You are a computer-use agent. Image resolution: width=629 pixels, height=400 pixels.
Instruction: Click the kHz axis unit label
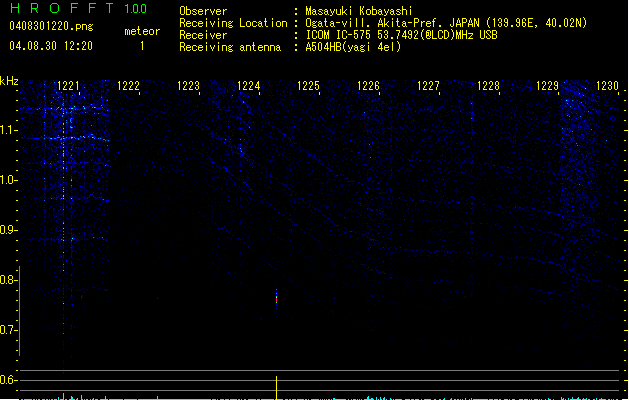[x=9, y=81]
